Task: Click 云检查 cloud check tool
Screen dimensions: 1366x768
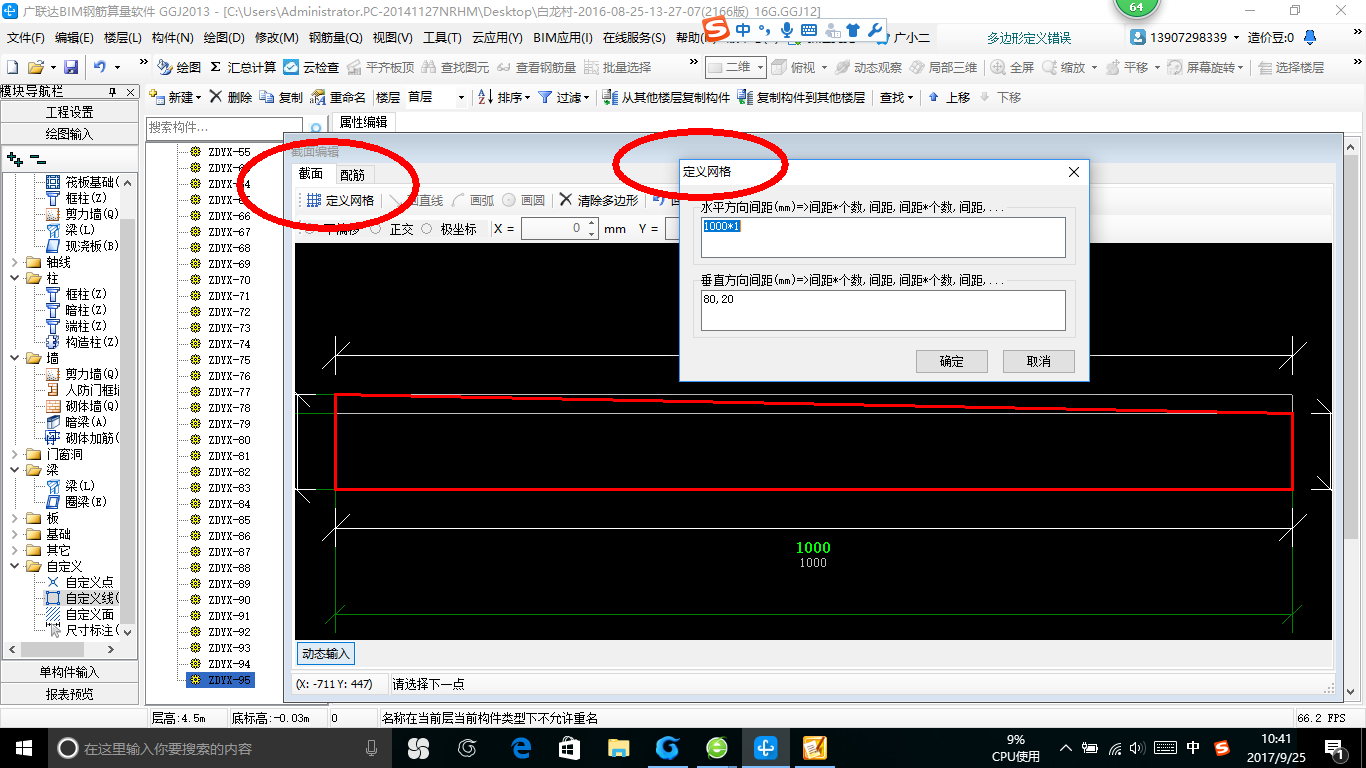Action: click(x=311, y=67)
